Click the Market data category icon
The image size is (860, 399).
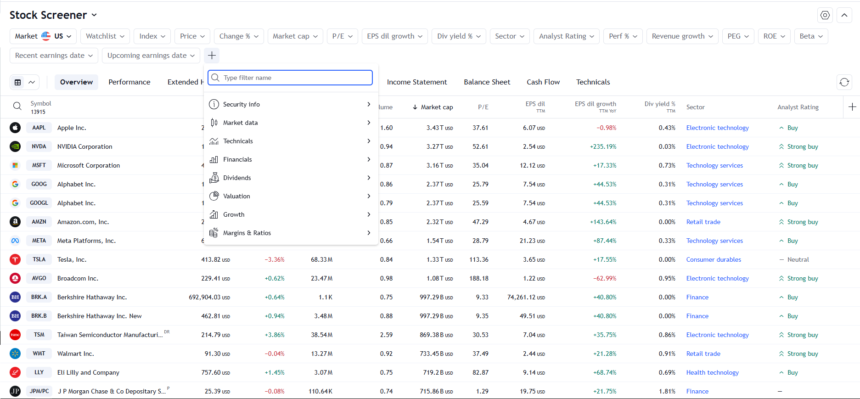pos(214,123)
